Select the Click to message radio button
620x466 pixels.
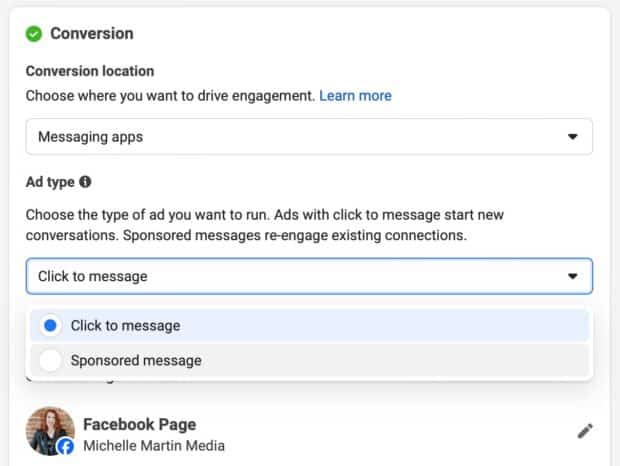[x=50, y=326]
